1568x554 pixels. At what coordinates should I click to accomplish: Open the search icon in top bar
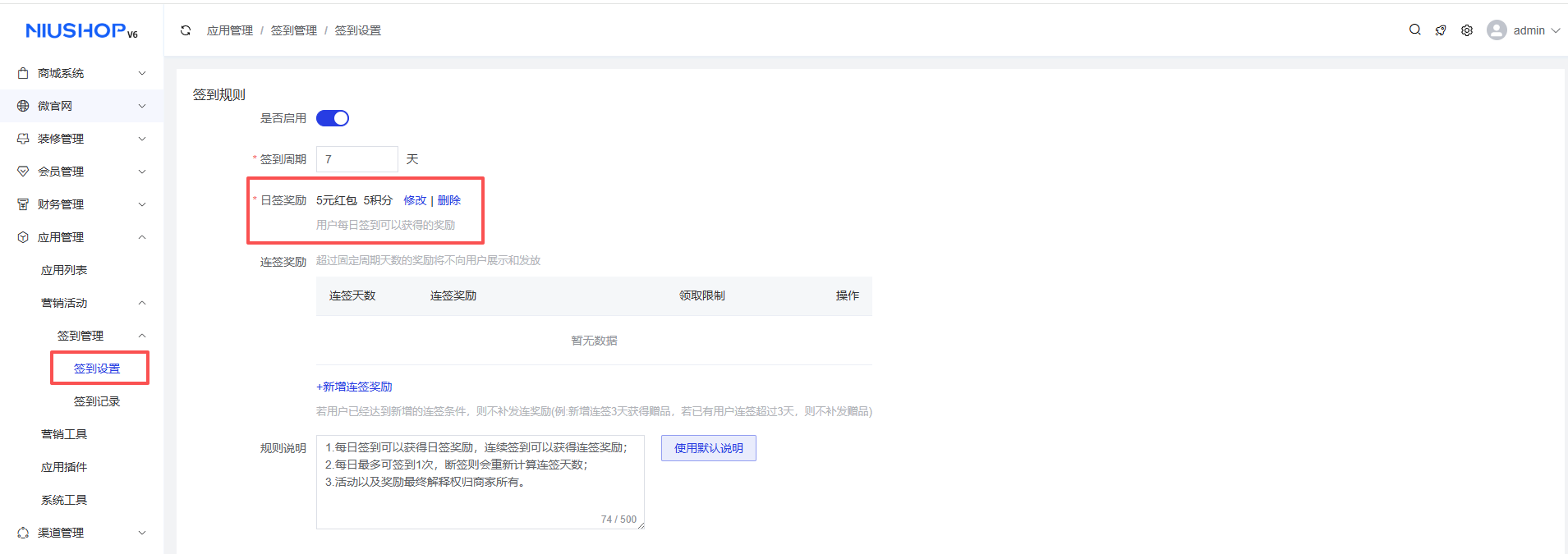(1414, 30)
